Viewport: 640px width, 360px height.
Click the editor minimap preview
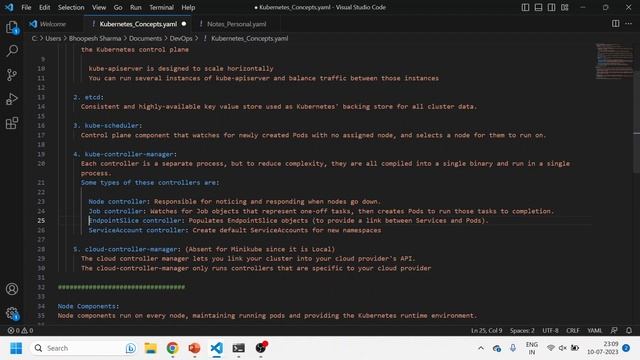[614, 61]
